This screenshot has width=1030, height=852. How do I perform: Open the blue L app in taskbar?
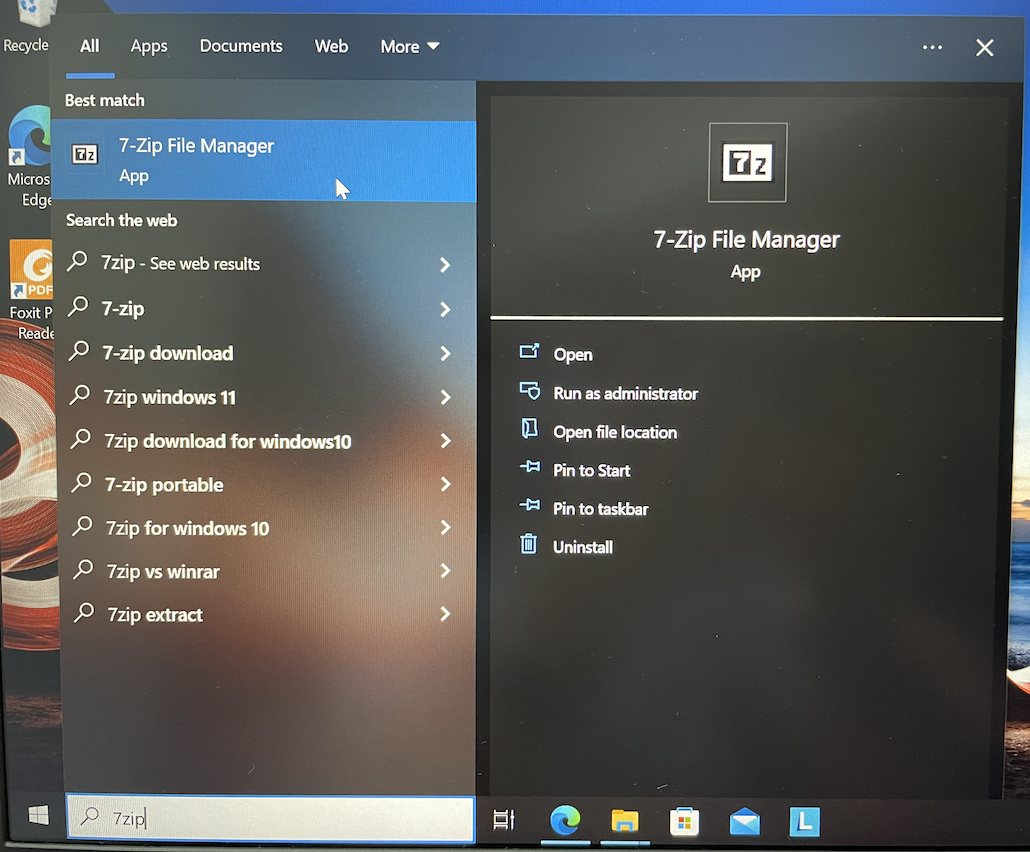click(805, 821)
